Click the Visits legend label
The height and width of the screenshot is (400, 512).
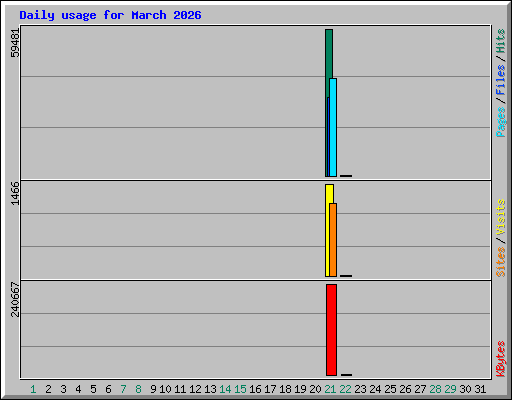coord(500,217)
